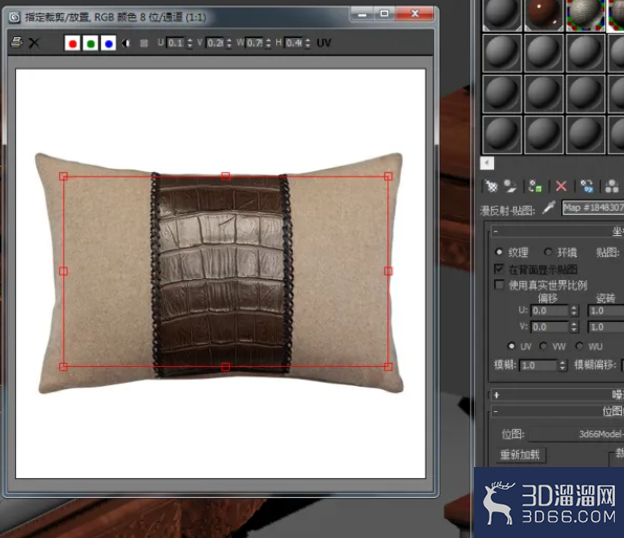Click the V tiling 1.0 field

coord(606,327)
